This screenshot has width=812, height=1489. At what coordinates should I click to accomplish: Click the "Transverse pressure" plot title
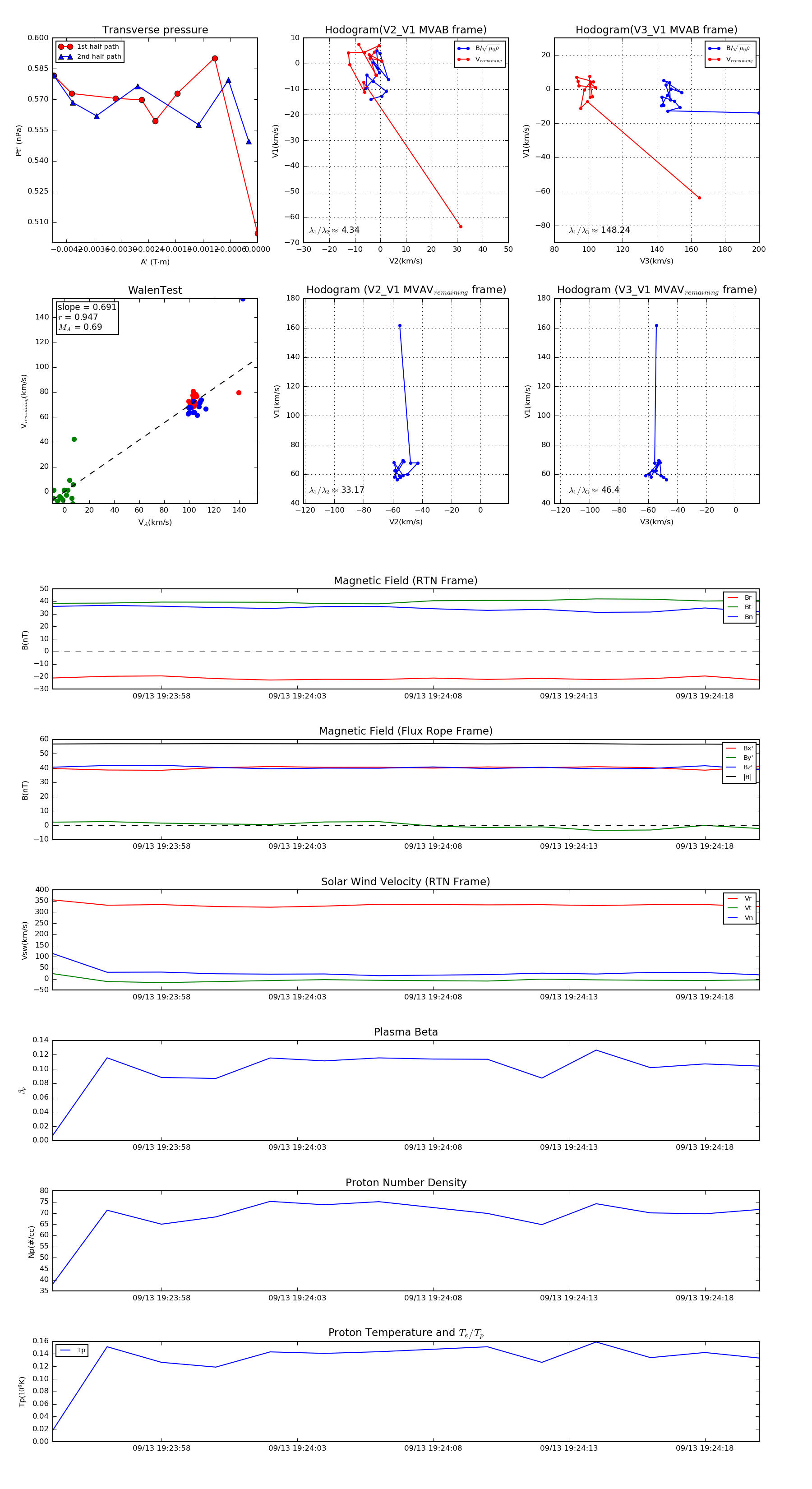(155, 30)
